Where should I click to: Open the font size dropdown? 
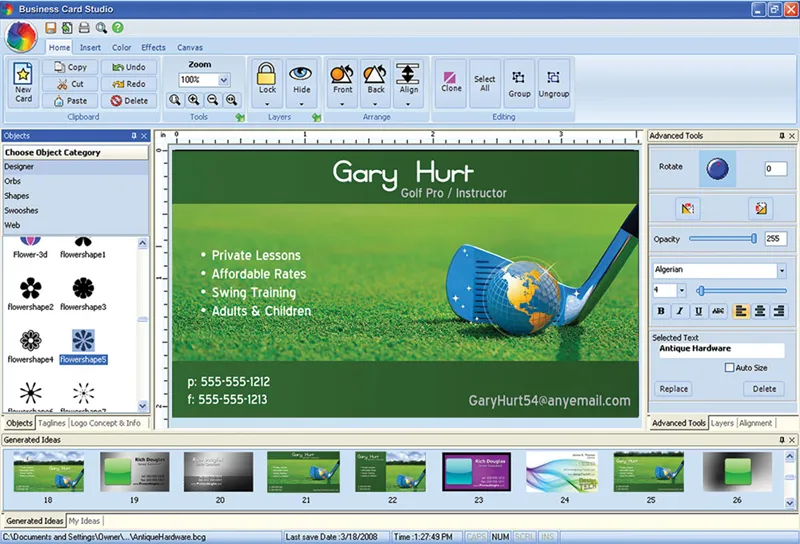pos(682,290)
